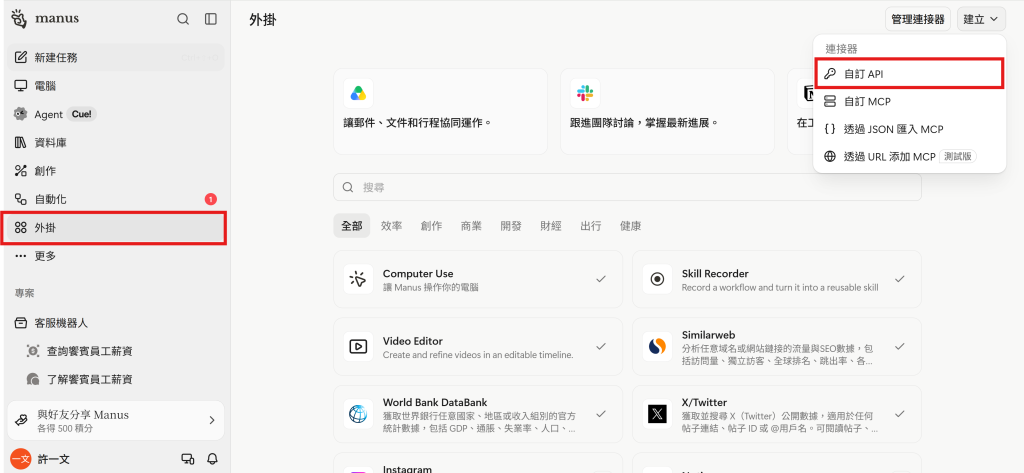Toggle the X/Twitter checkmark
The image size is (1024, 473).
[899, 414]
